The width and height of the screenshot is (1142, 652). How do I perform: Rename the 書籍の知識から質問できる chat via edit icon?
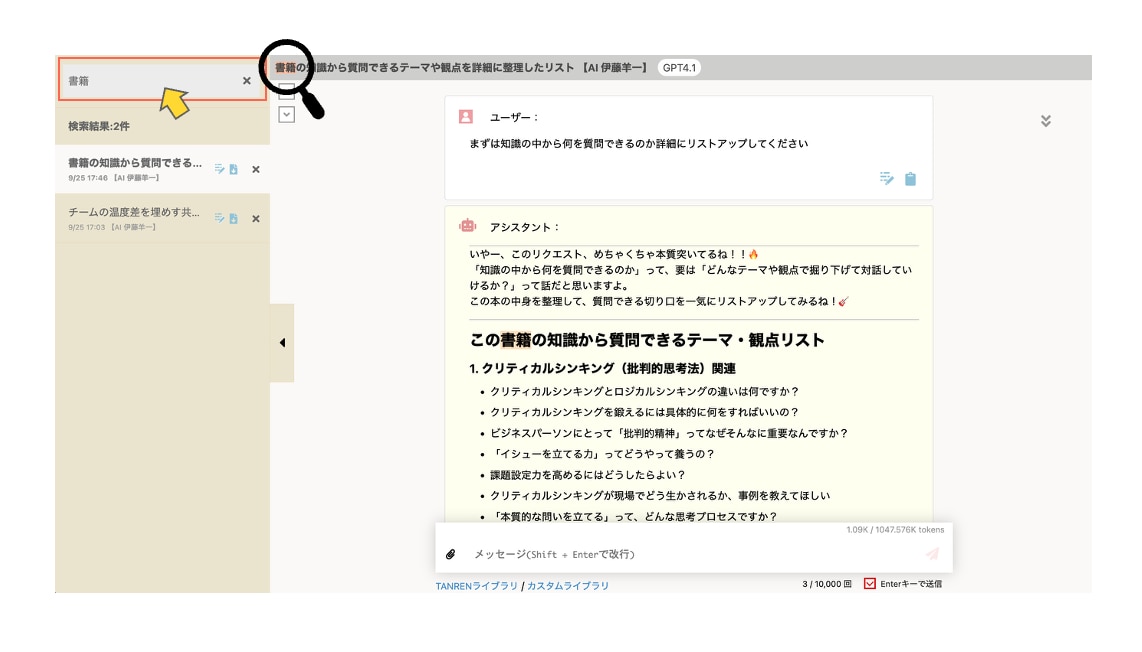click(x=219, y=169)
